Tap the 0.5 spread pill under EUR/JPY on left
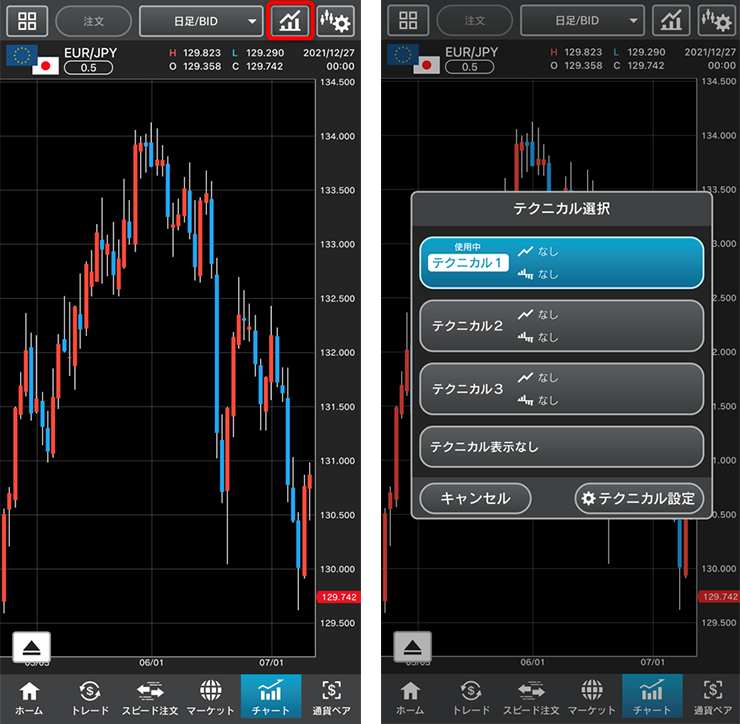Screen dimensions: 740x724 click(88, 67)
